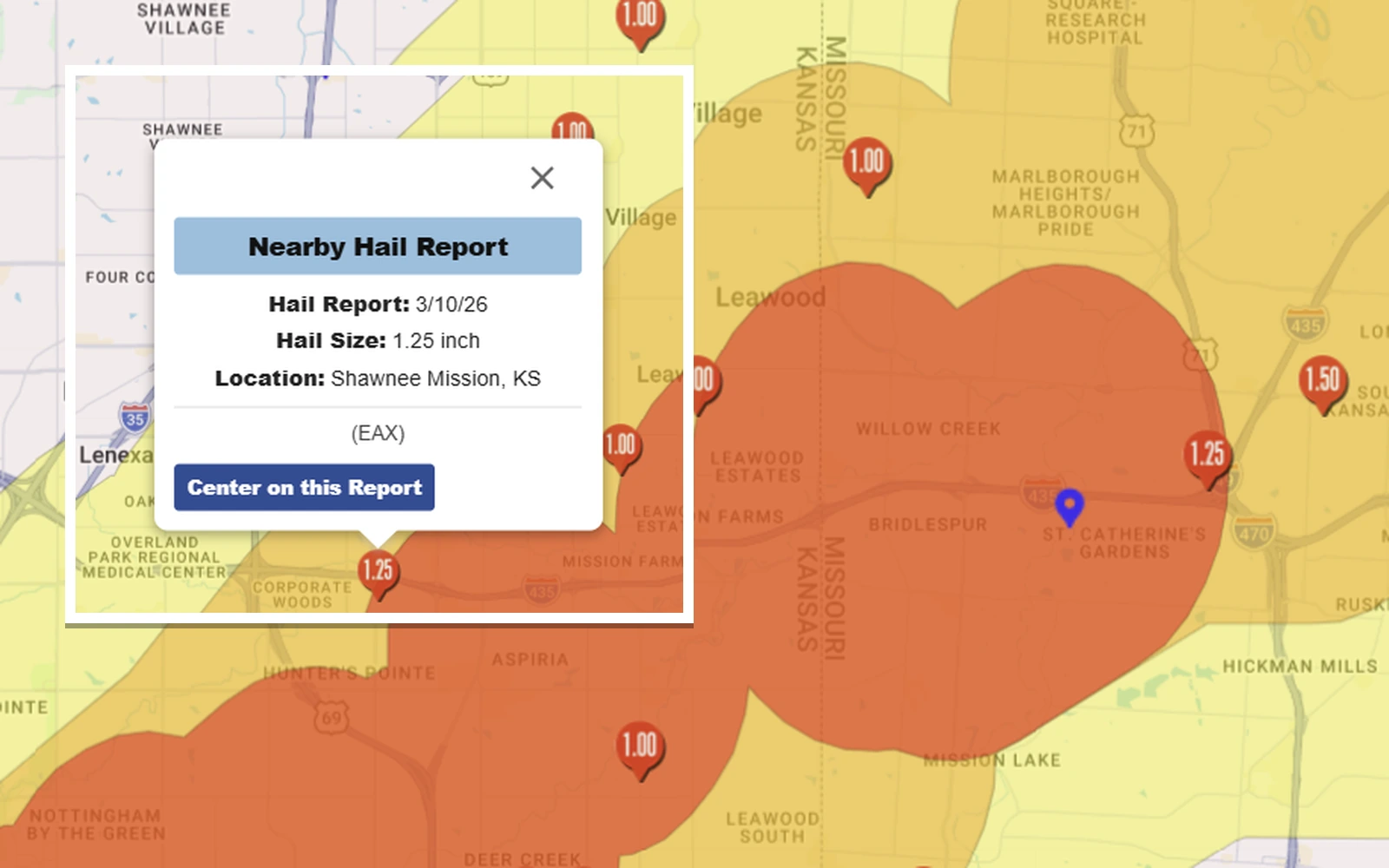Select the 1.25 marker east of Willow Creek
The width and height of the screenshot is (1389, 868).
point(1208,458)
